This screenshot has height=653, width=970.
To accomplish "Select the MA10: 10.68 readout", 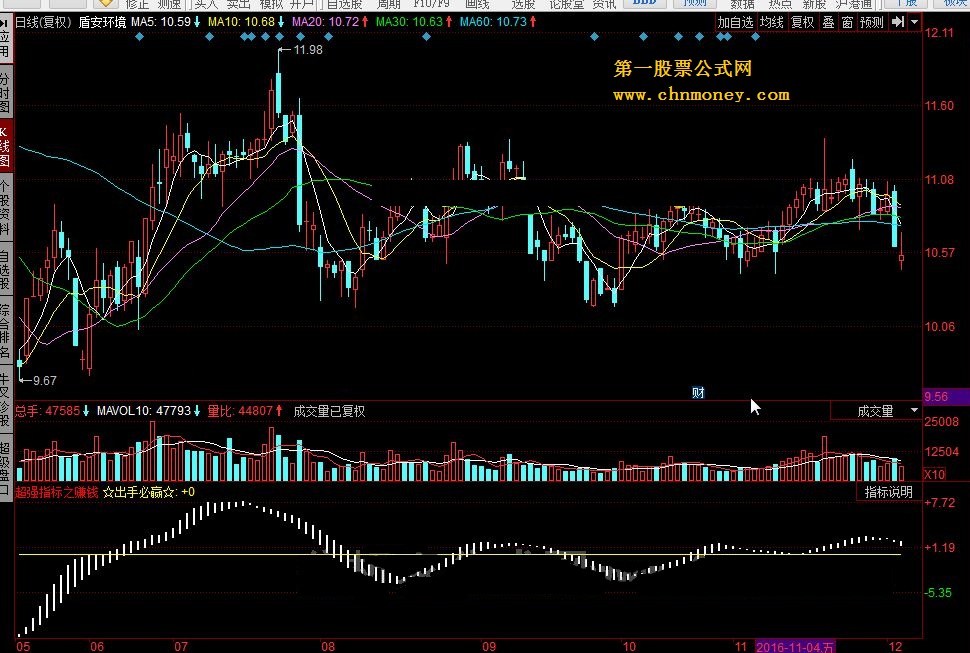I will coord(246,22).
